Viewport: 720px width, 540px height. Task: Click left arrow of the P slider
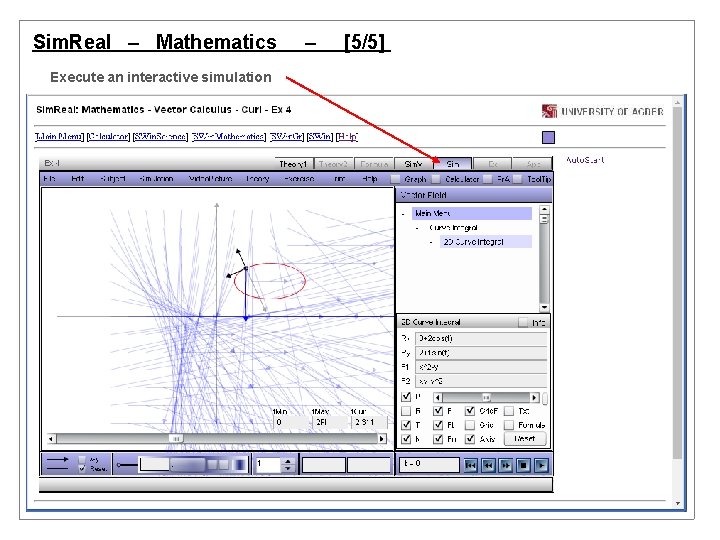tap(438, 397)
